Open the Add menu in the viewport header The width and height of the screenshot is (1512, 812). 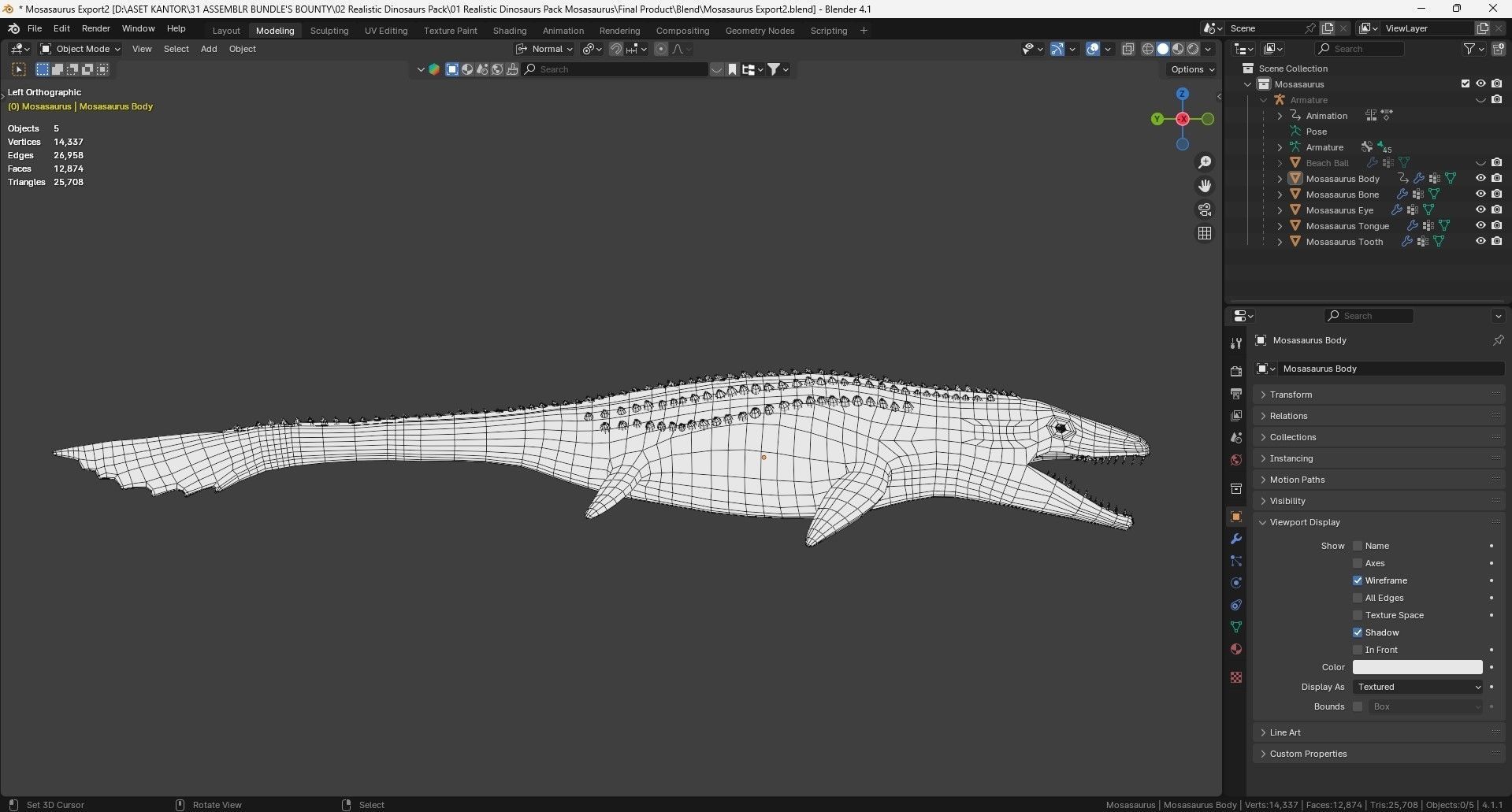pos(209,49)
